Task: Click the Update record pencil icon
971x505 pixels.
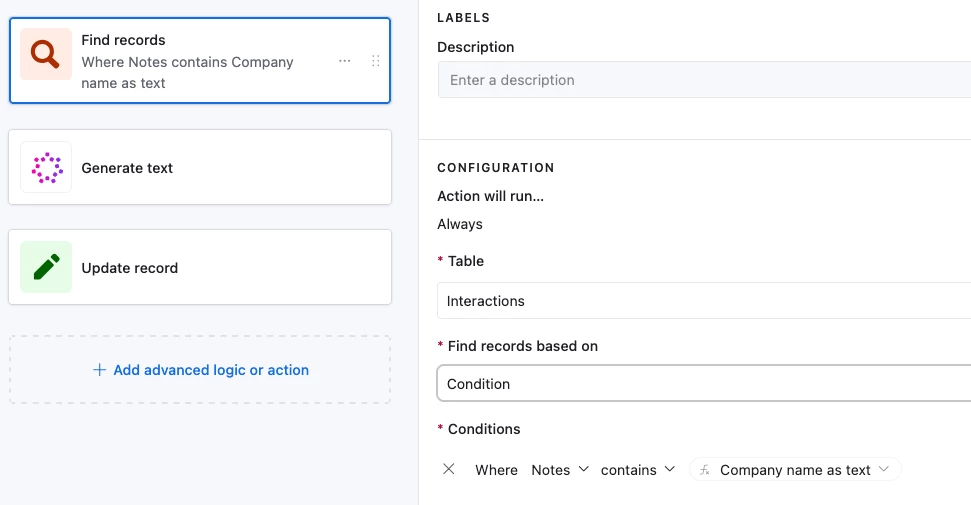Action: tap(46, 267)
